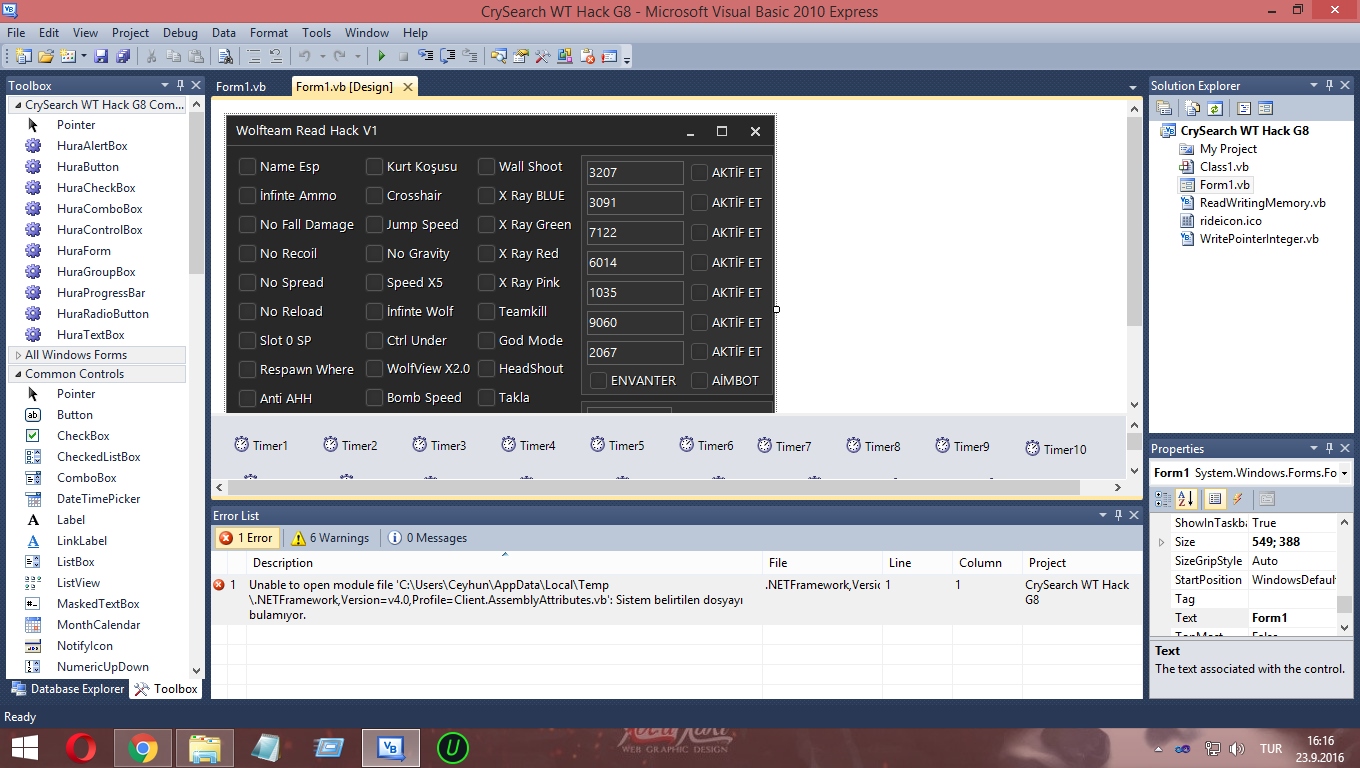Image resolution: width=1360 pixels, height=768 pixels.
Task: Click the Step Into debug icon
Action: pyautogui.click(x=426, y=57)
